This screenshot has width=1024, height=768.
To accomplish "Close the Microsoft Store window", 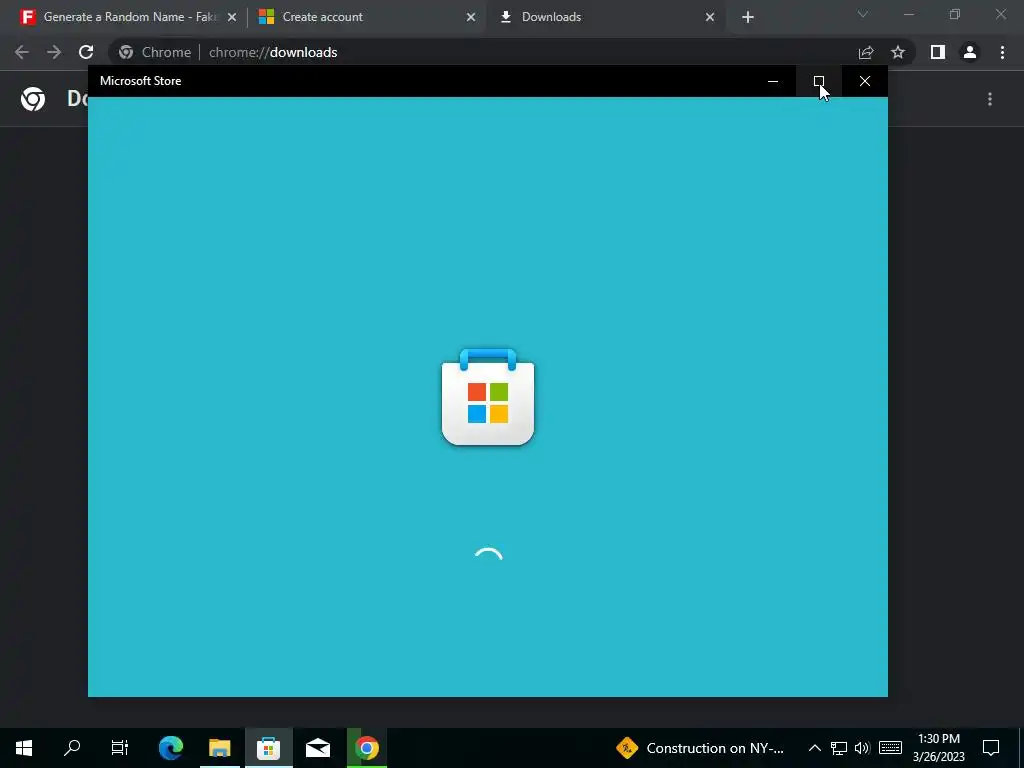I will tap(865, 81).
